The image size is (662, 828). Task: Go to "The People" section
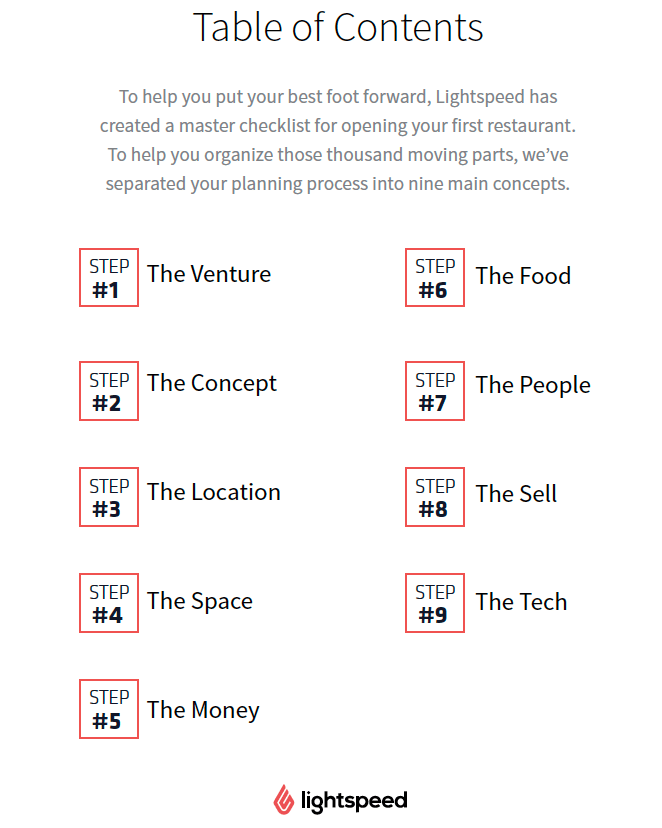click(533, 385)
